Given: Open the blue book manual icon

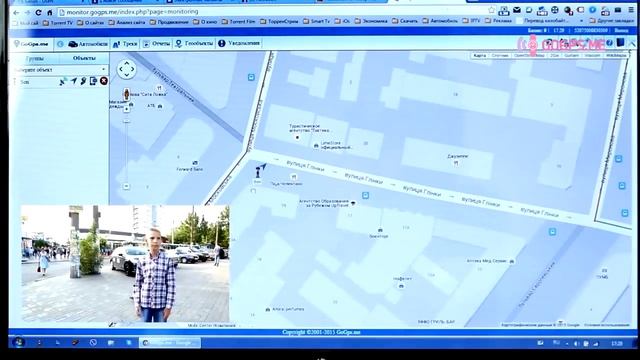Looking at the screenshot, I should point(620,42).
